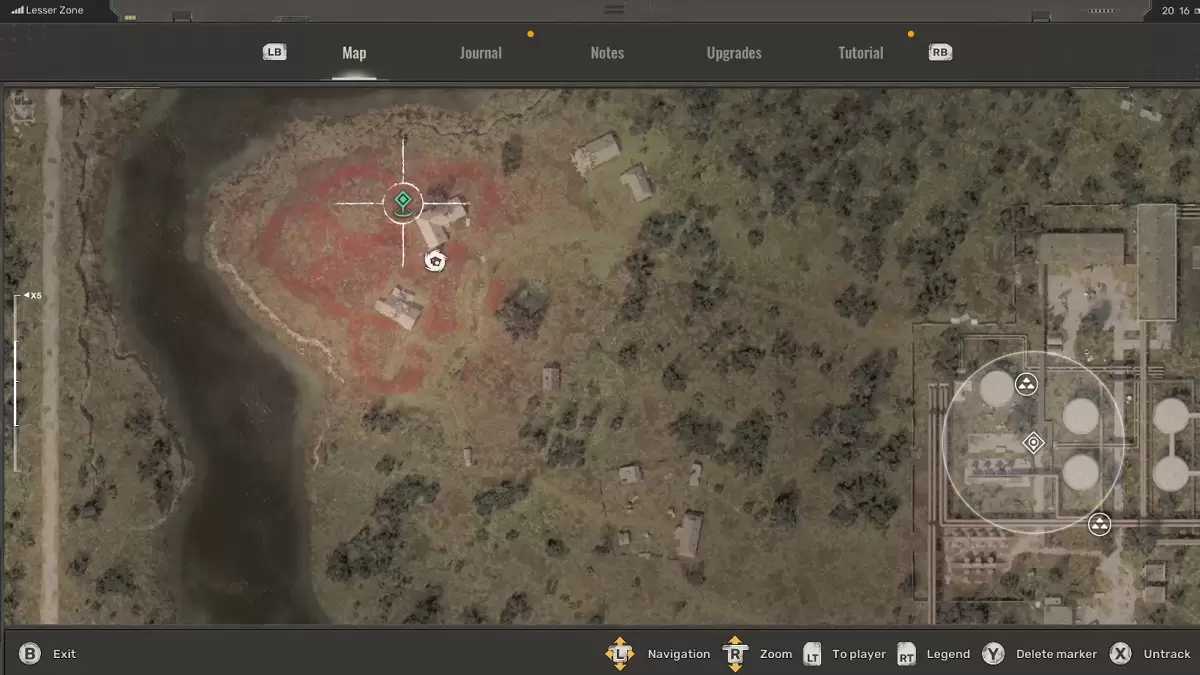1200x675 pixels.
Task: Switch to the Journal tab
Action: [480, 53]
